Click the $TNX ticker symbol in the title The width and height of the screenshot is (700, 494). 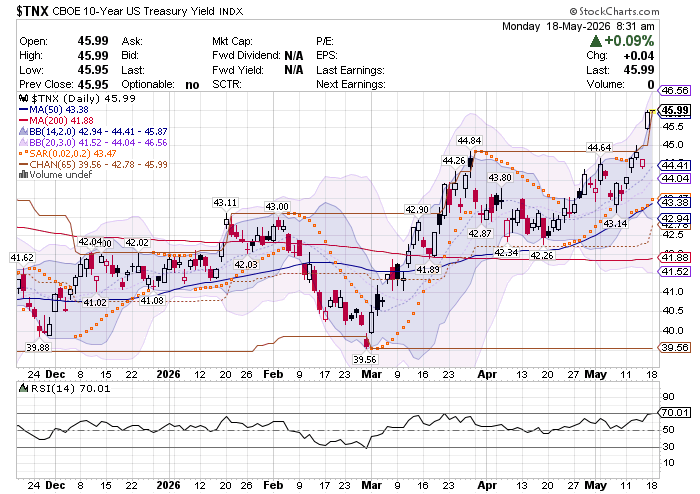pyautogui.click(x=32, y=11)
